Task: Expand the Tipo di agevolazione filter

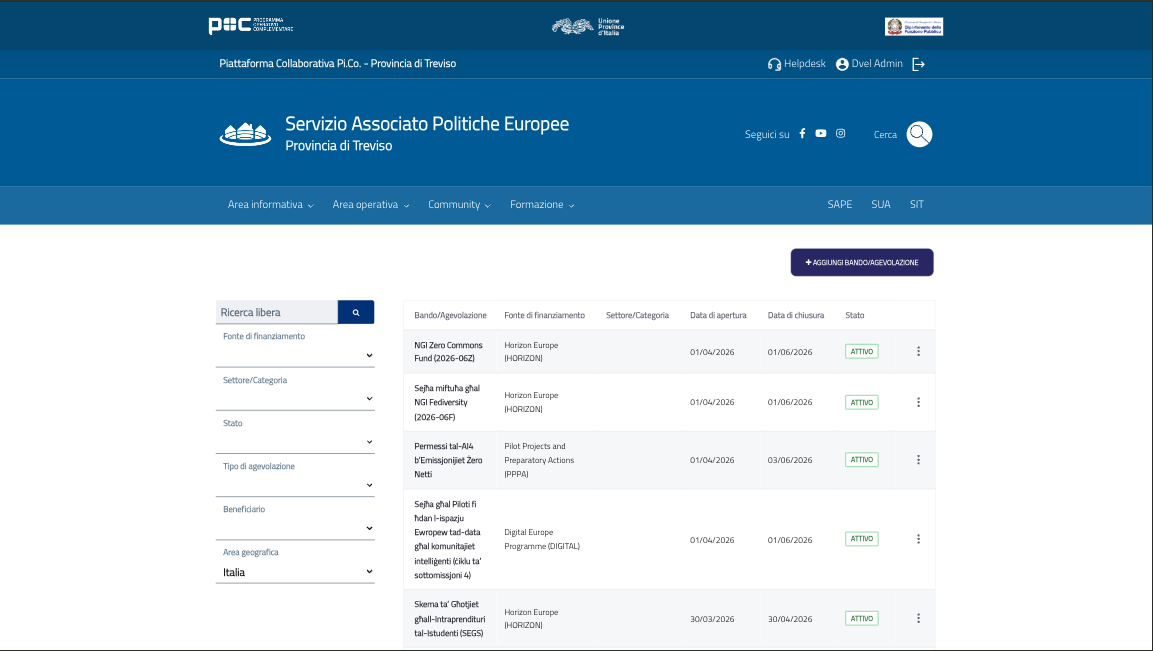Action: [x=369, y=484]
